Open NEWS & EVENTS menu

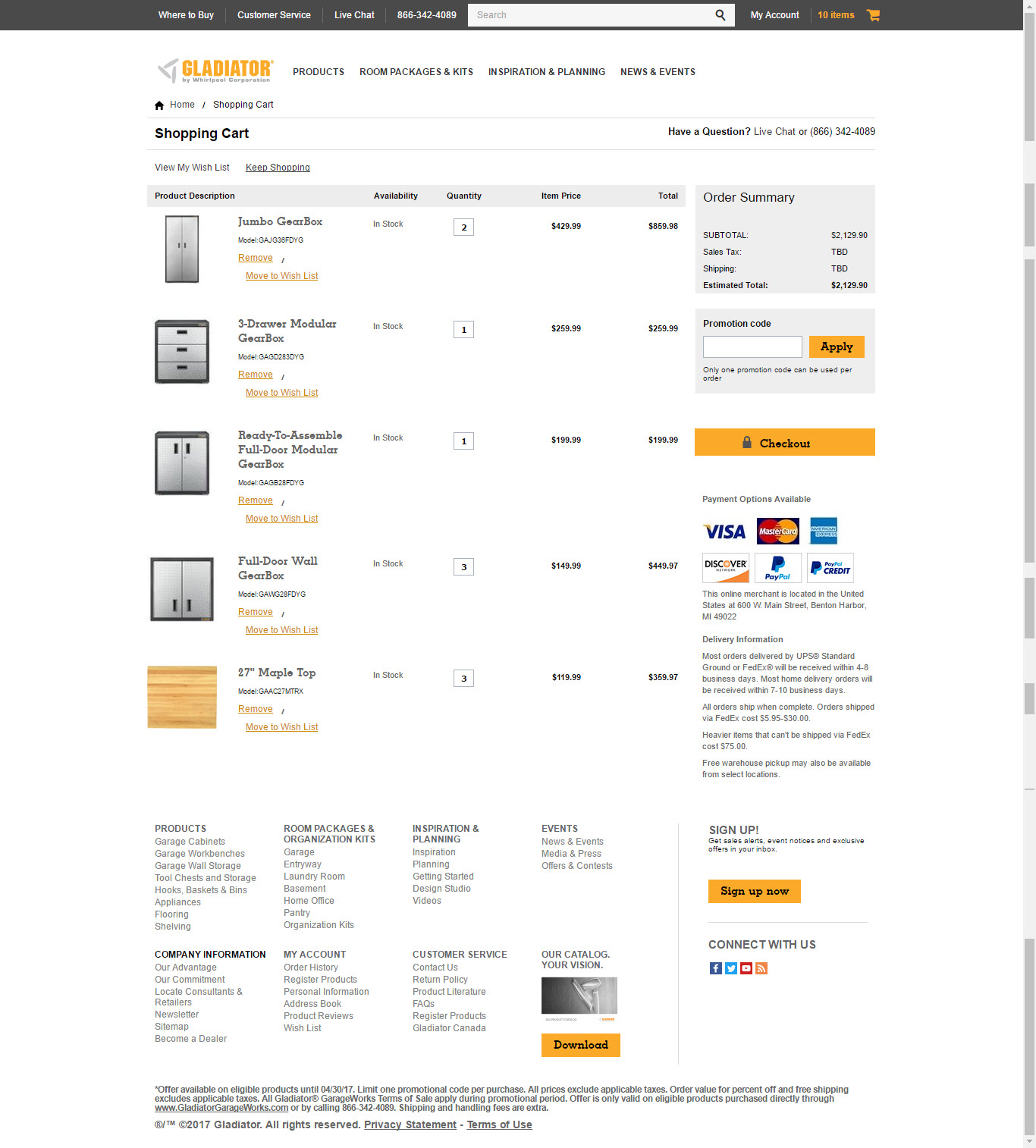tap(658, 72)
